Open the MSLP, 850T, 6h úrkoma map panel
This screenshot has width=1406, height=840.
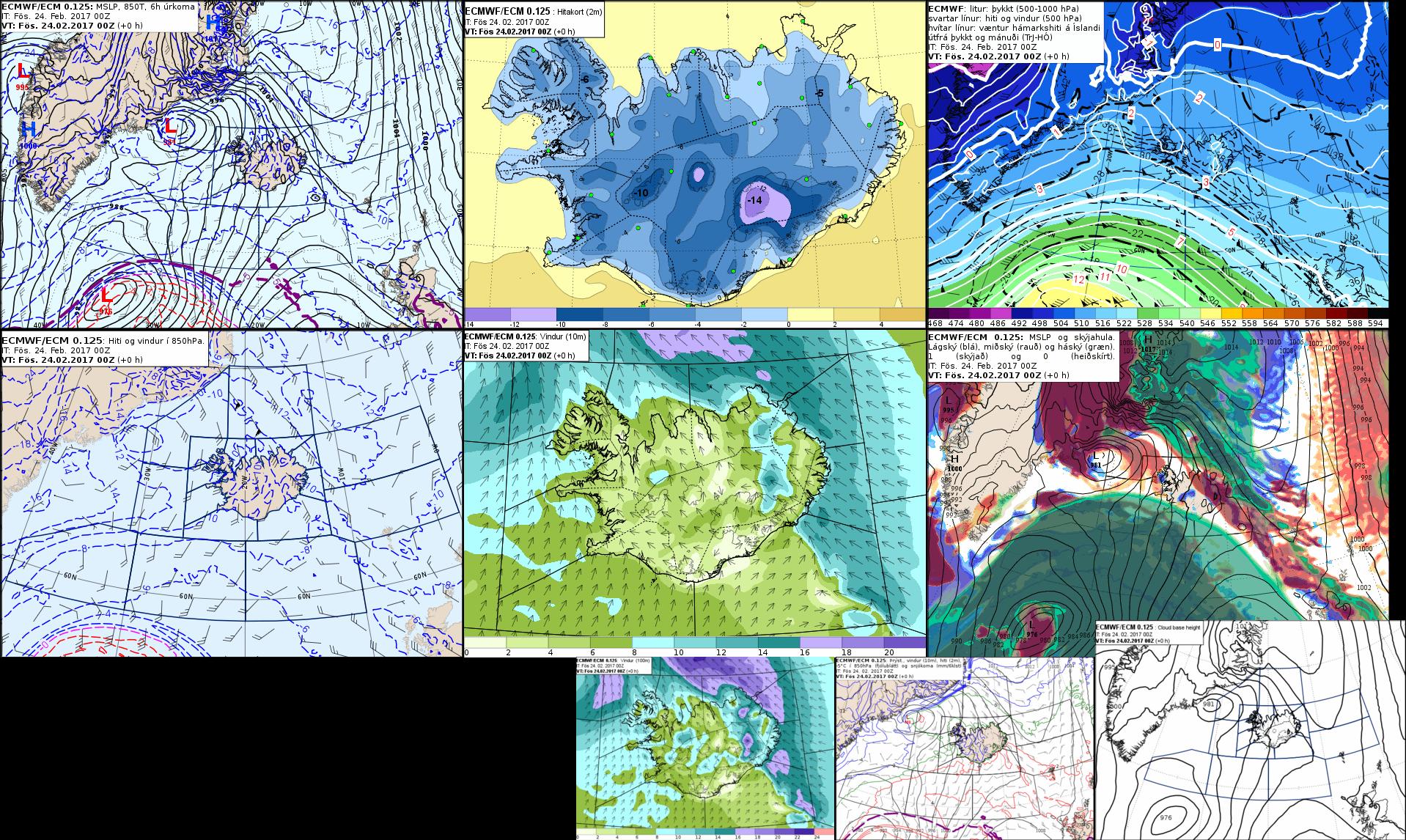(x=232, y=164)
